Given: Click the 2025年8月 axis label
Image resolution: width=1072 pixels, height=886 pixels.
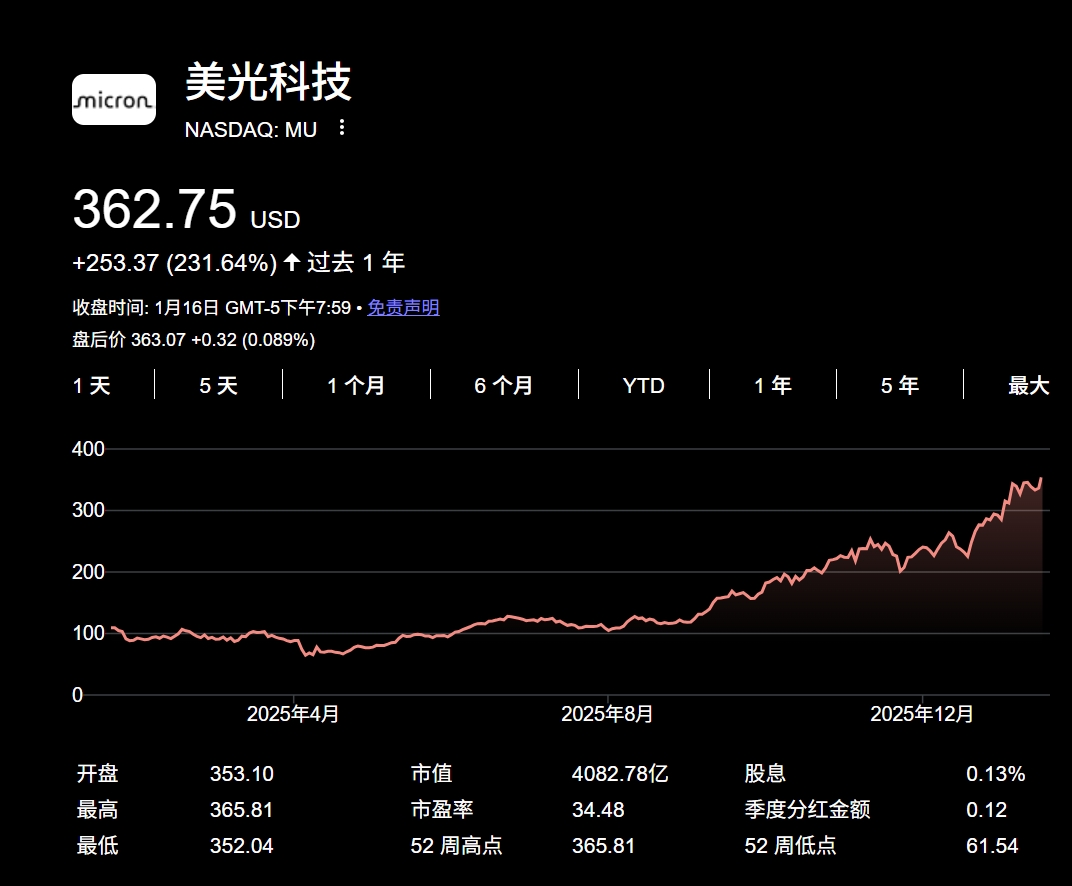Looking at the screenshot, I should point(607,715).
